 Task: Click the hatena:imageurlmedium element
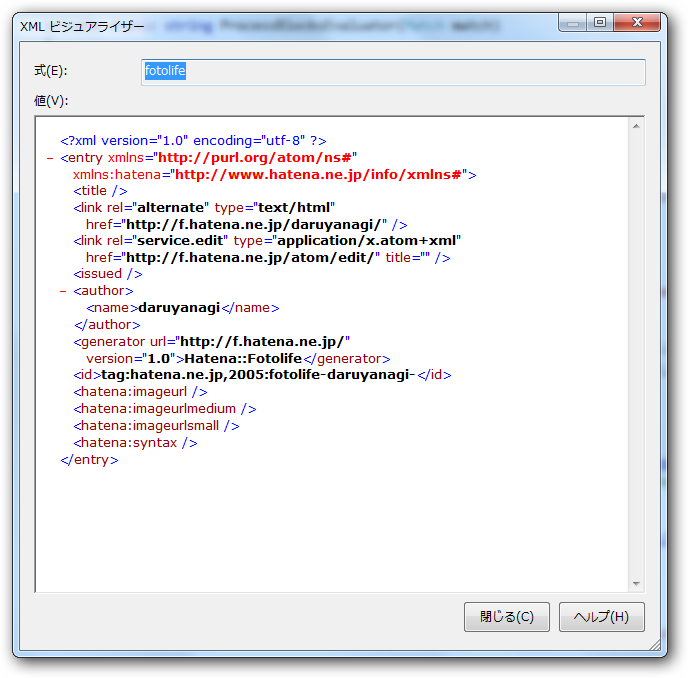tap(165, 409)
